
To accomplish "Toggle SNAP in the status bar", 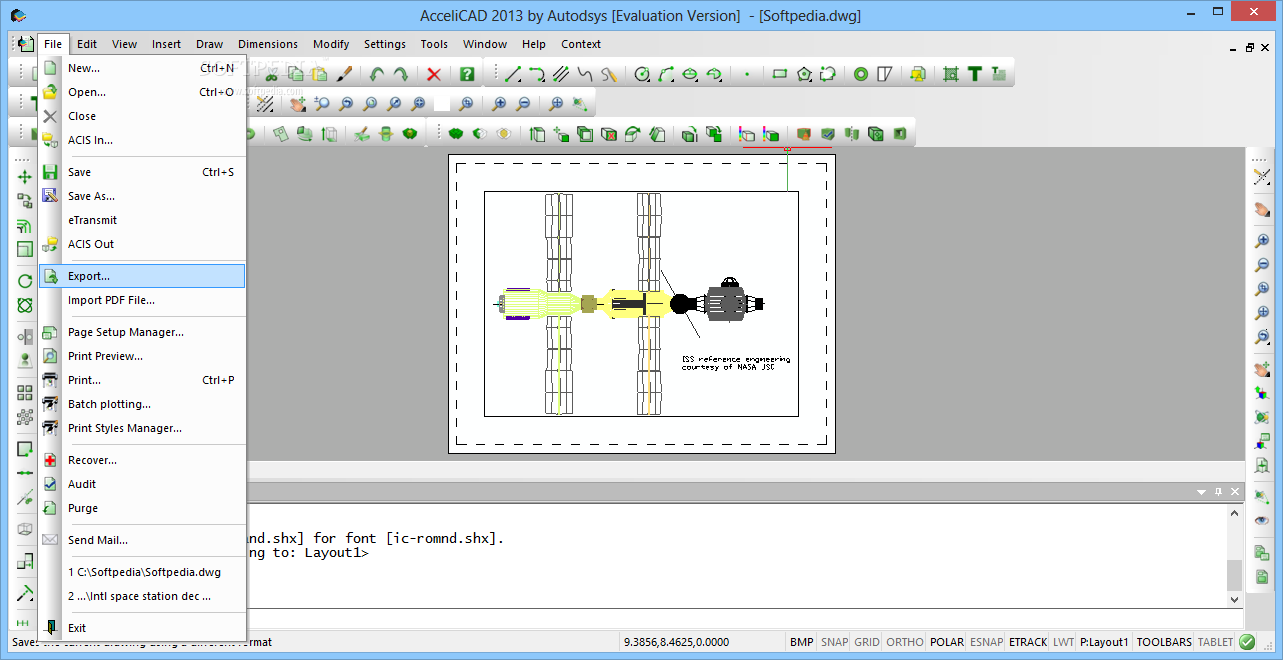I will (834, 642).
